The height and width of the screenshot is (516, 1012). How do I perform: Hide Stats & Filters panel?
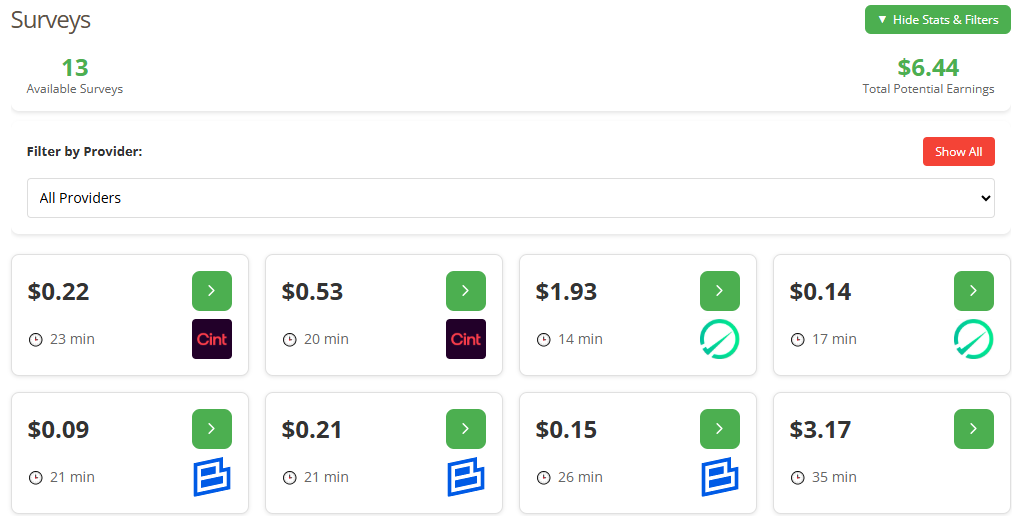(937, 20)
